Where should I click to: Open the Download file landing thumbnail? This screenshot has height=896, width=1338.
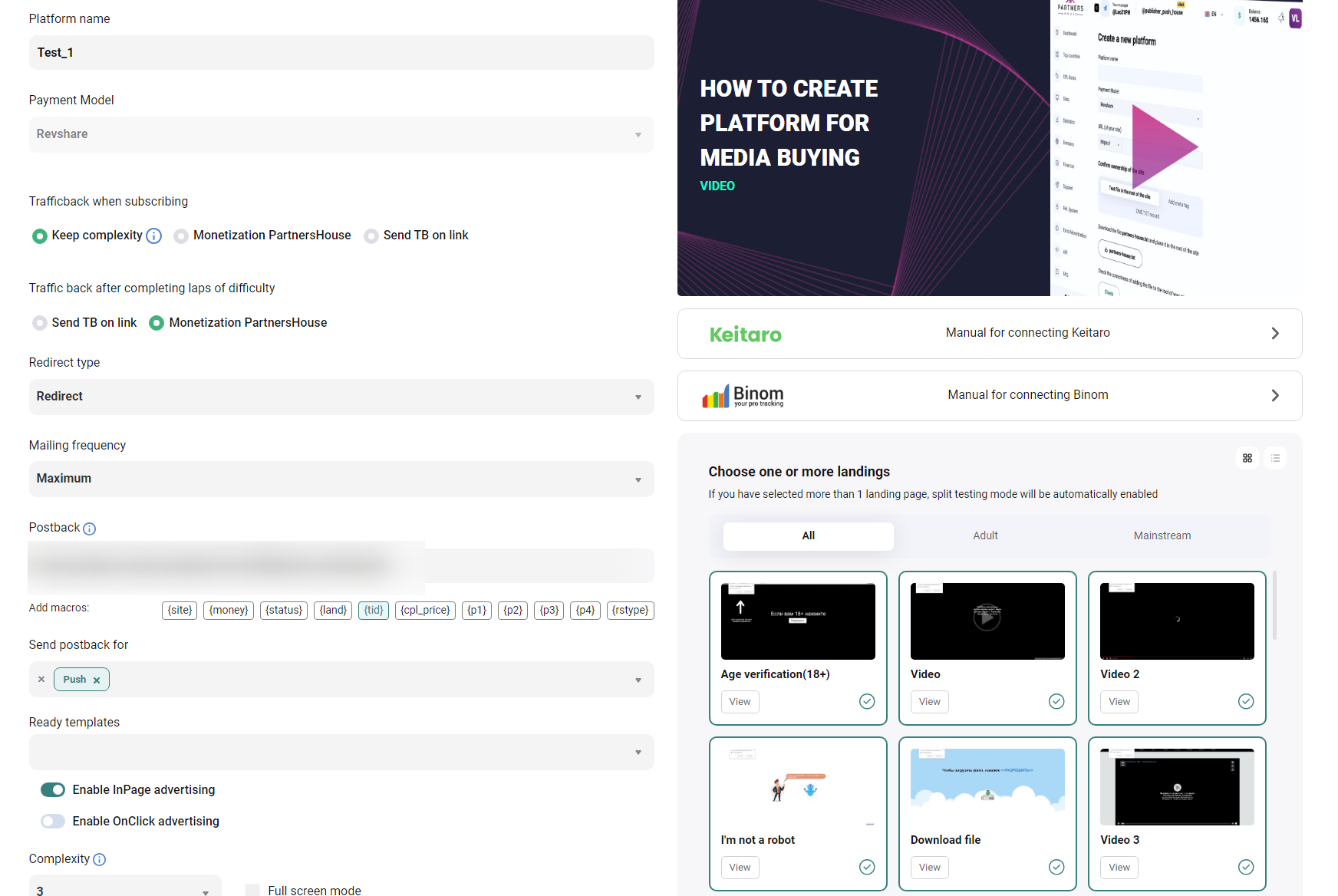[987, 787]
